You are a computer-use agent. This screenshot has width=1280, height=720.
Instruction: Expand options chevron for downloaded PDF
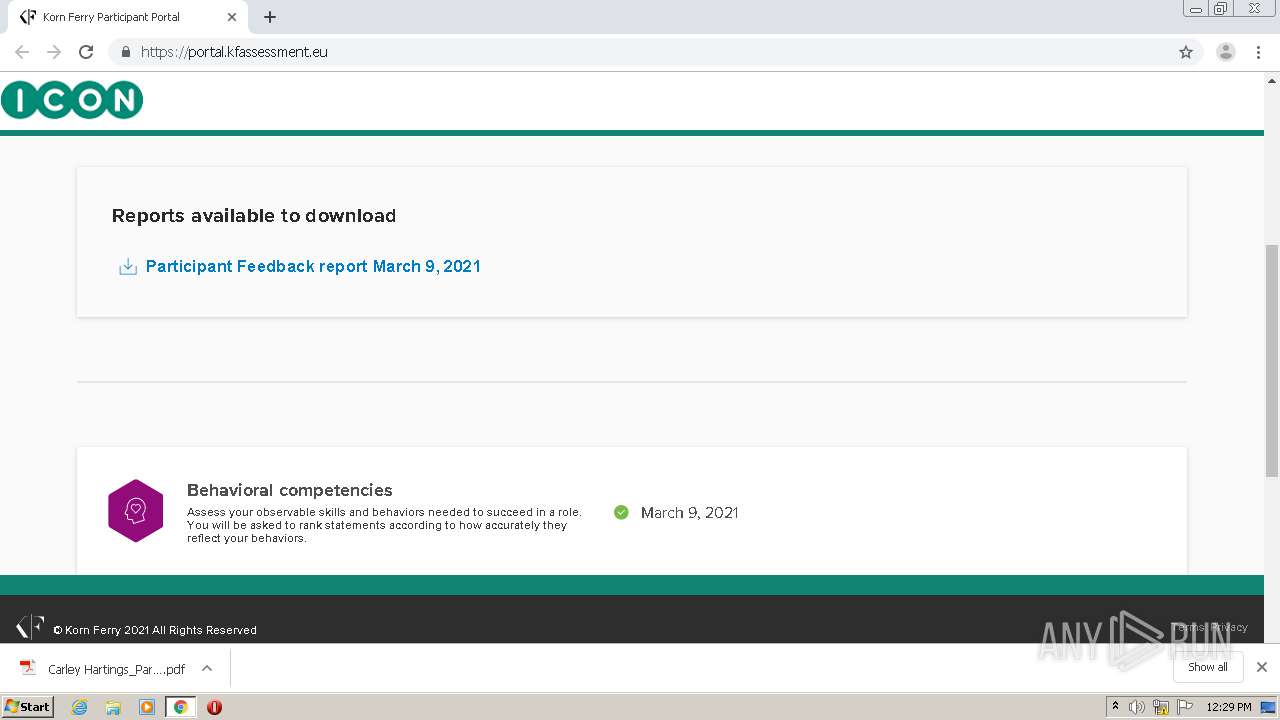(207, 668)
